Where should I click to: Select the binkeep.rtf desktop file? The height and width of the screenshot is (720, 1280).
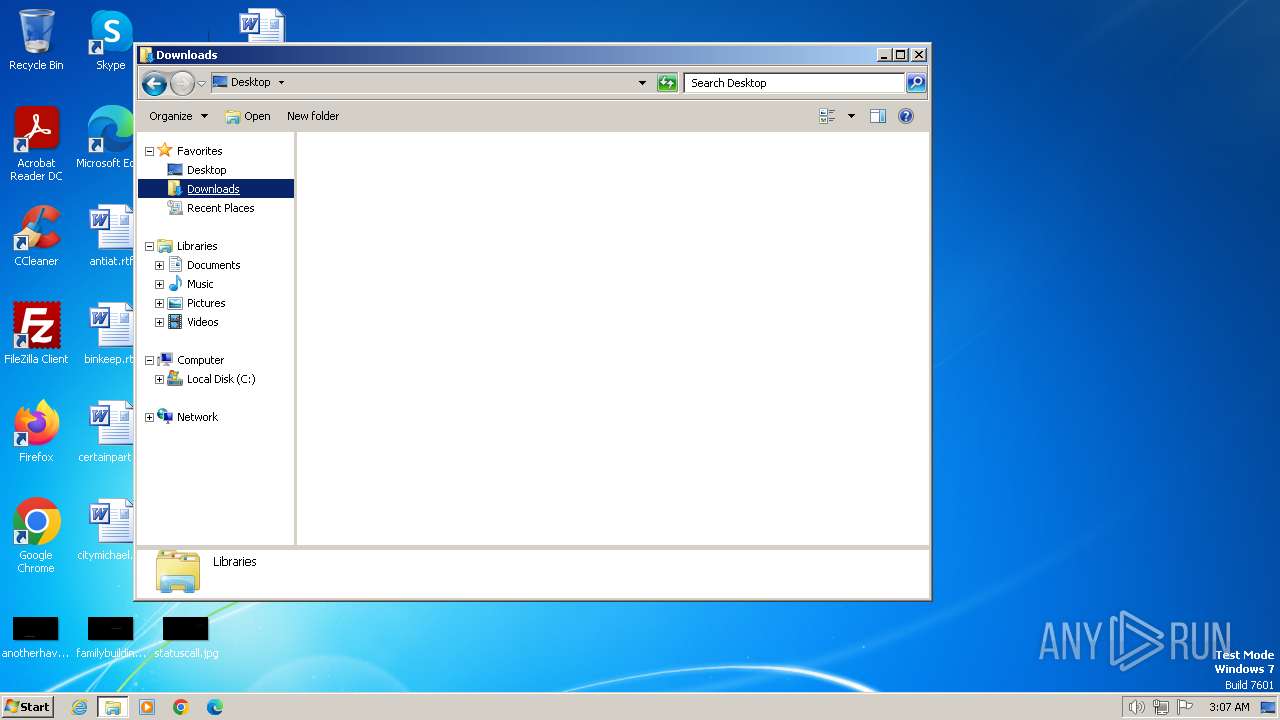click(110, 334)
